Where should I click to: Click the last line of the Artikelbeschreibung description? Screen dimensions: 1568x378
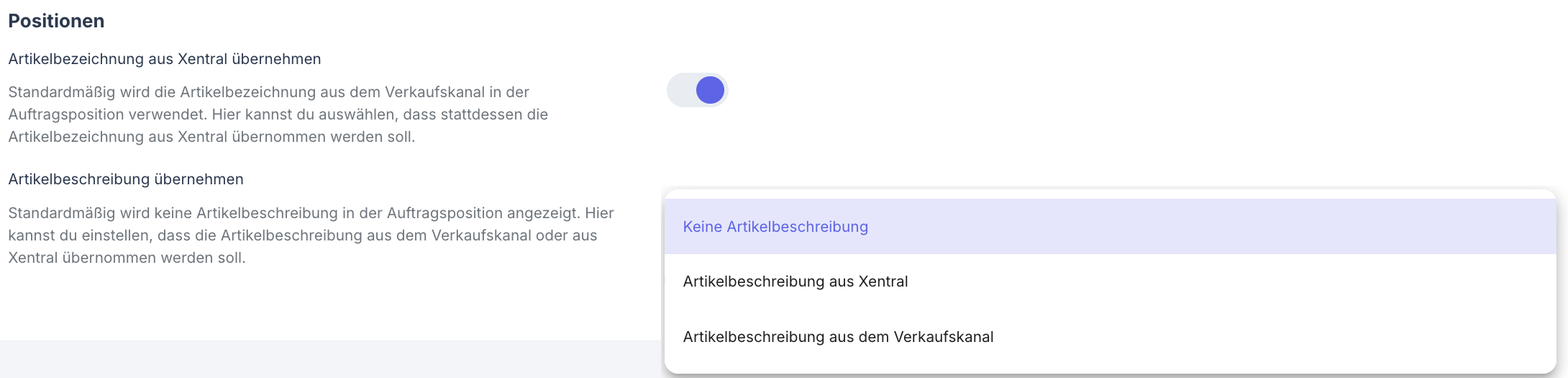click(127, 258)
